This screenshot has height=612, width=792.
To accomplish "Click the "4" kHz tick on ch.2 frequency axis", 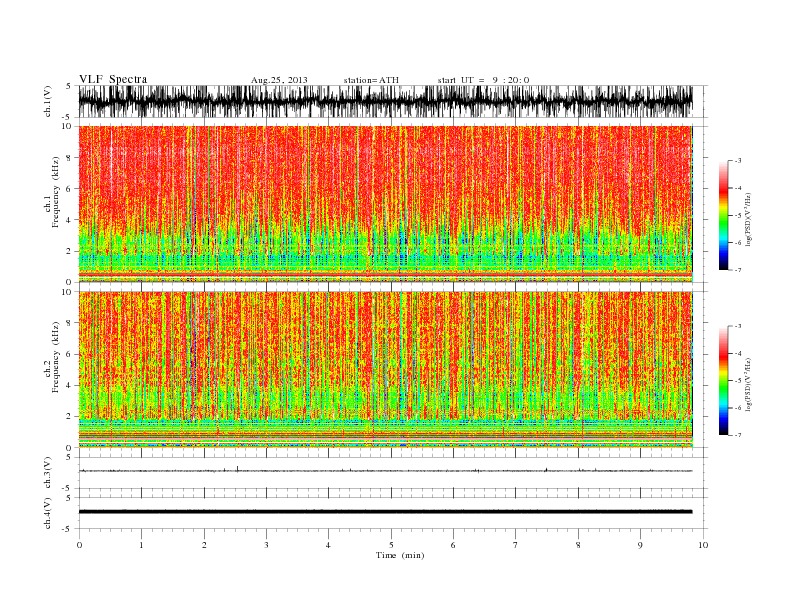I will 69,385.
